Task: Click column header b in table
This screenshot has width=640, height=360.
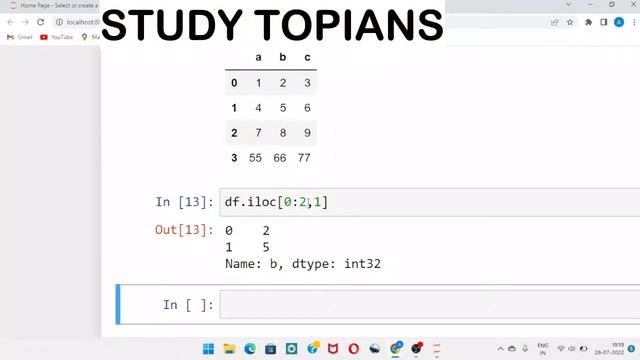Action: click(282, 58)
